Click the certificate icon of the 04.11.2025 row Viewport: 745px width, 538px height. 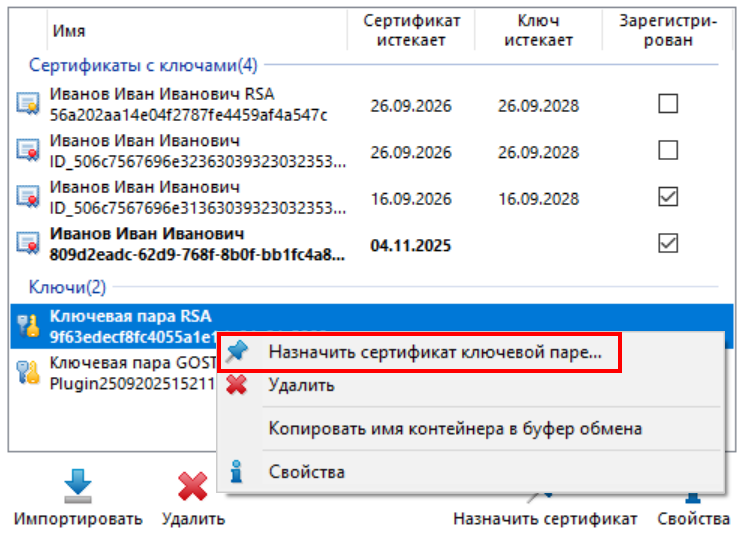point(27,244)
